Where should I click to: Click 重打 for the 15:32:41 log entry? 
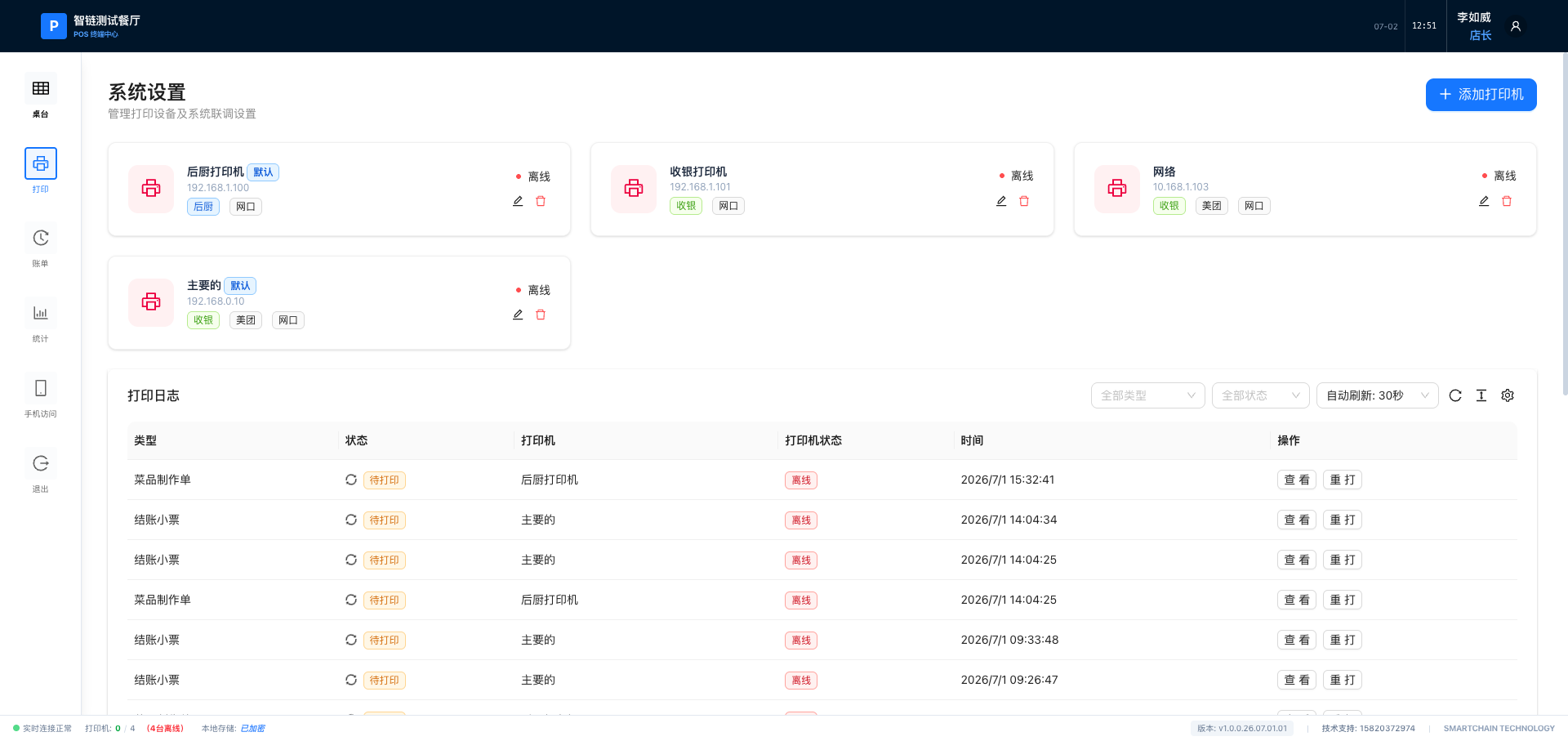pyautogui.click(x=1343, y=480)
